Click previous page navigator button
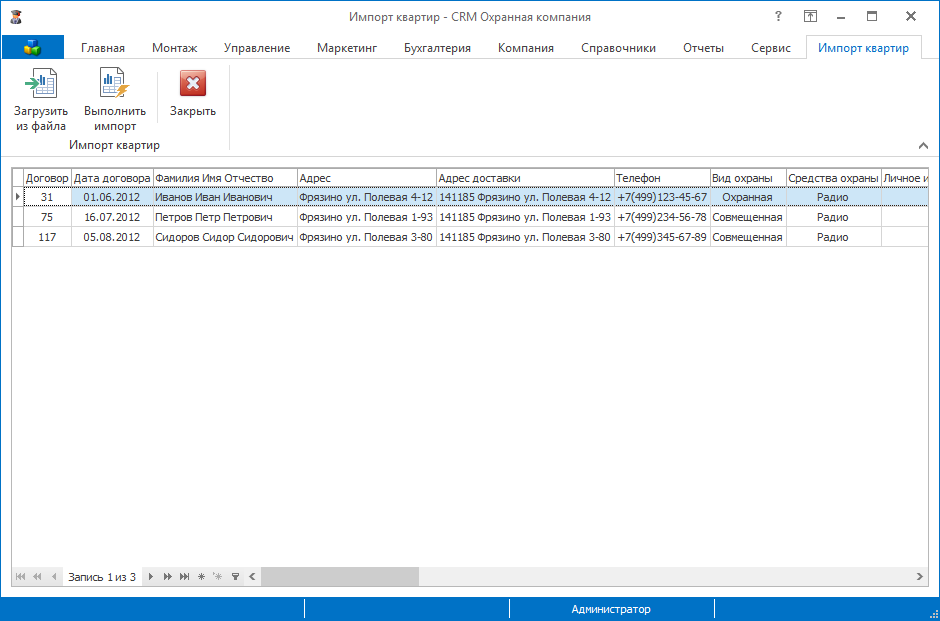The image size is (940, 621). (37, 577)
